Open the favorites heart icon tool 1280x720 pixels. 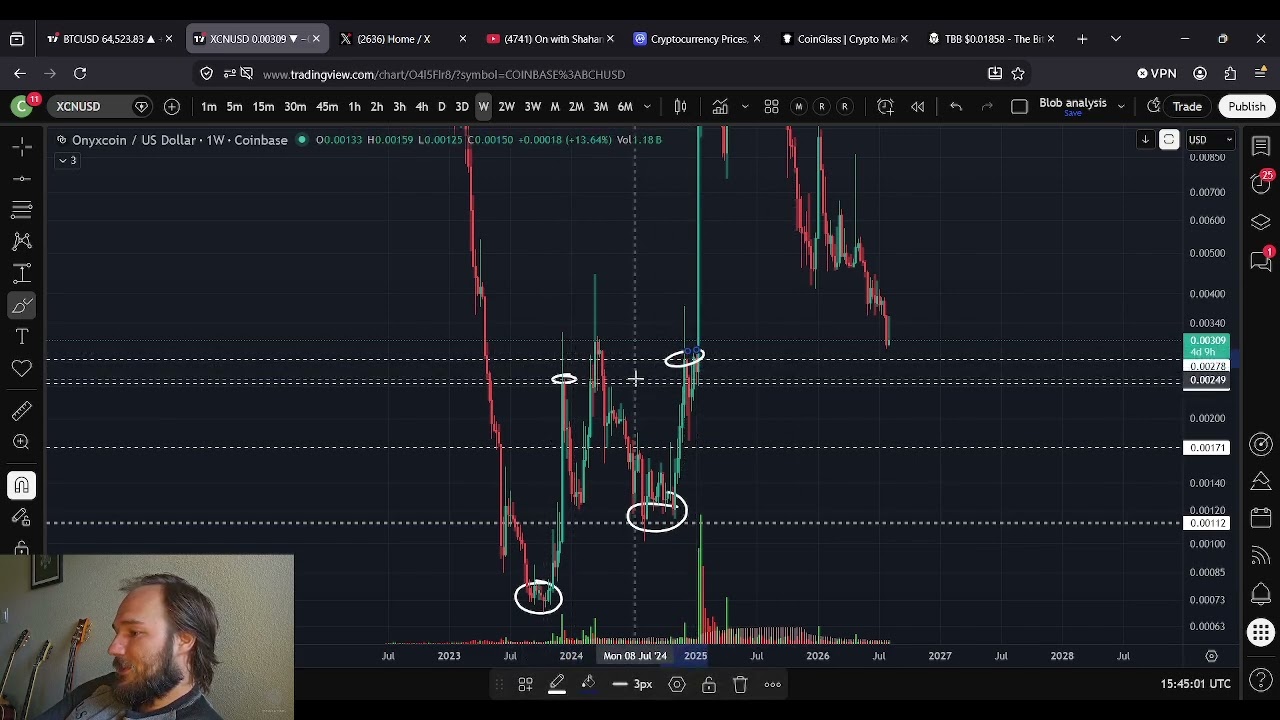point(21,369)
